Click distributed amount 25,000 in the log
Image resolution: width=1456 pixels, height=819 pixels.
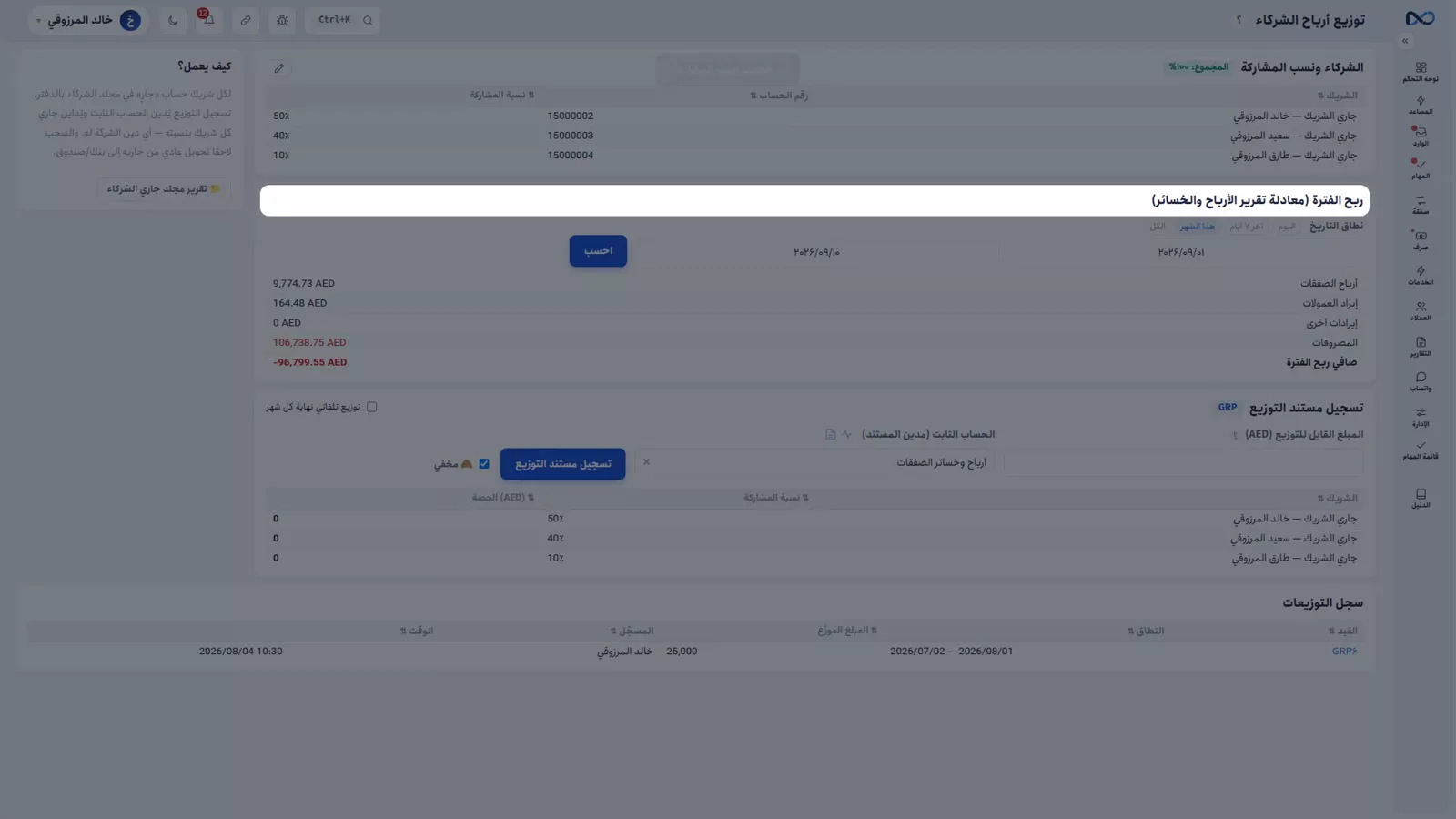tap(682, 652)
